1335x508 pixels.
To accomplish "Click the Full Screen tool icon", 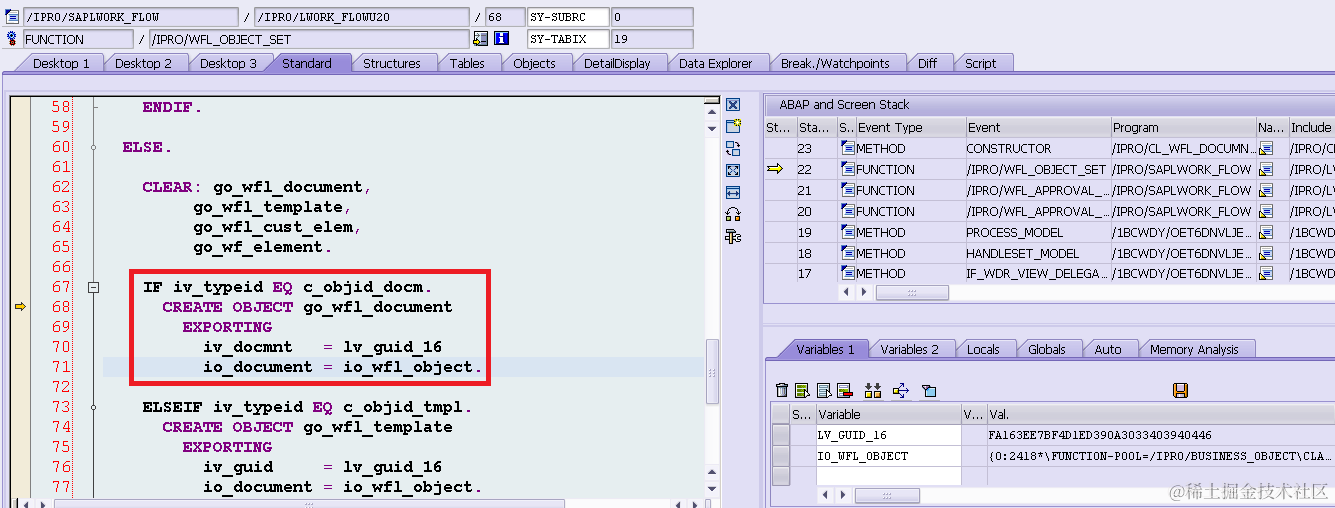I will pyautogui.click(x=733, y=170).
